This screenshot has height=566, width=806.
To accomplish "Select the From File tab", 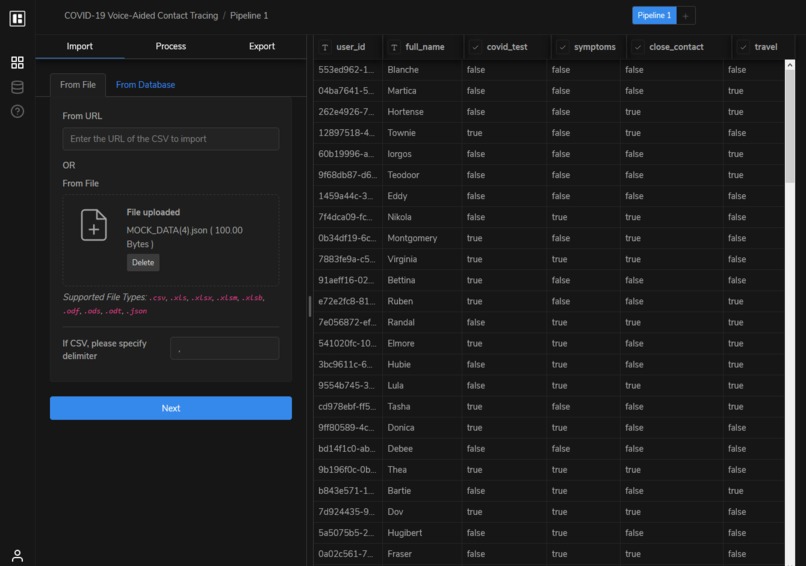I will click(78, 85).
